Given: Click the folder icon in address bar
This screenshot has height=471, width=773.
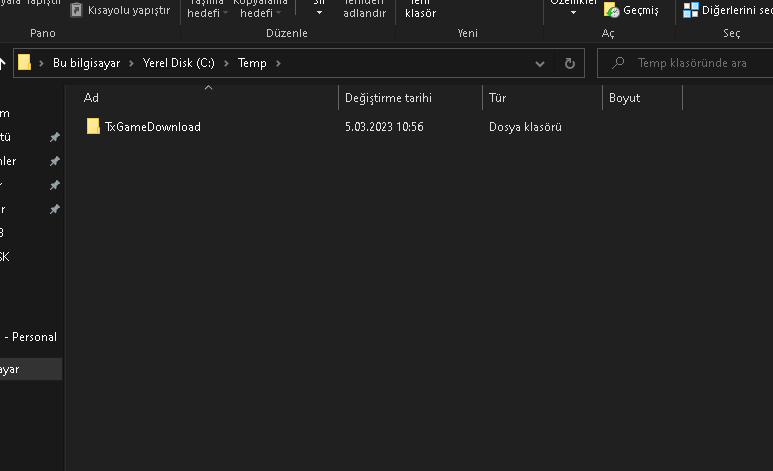Looking at the screenshot, I should pos(24,63).
